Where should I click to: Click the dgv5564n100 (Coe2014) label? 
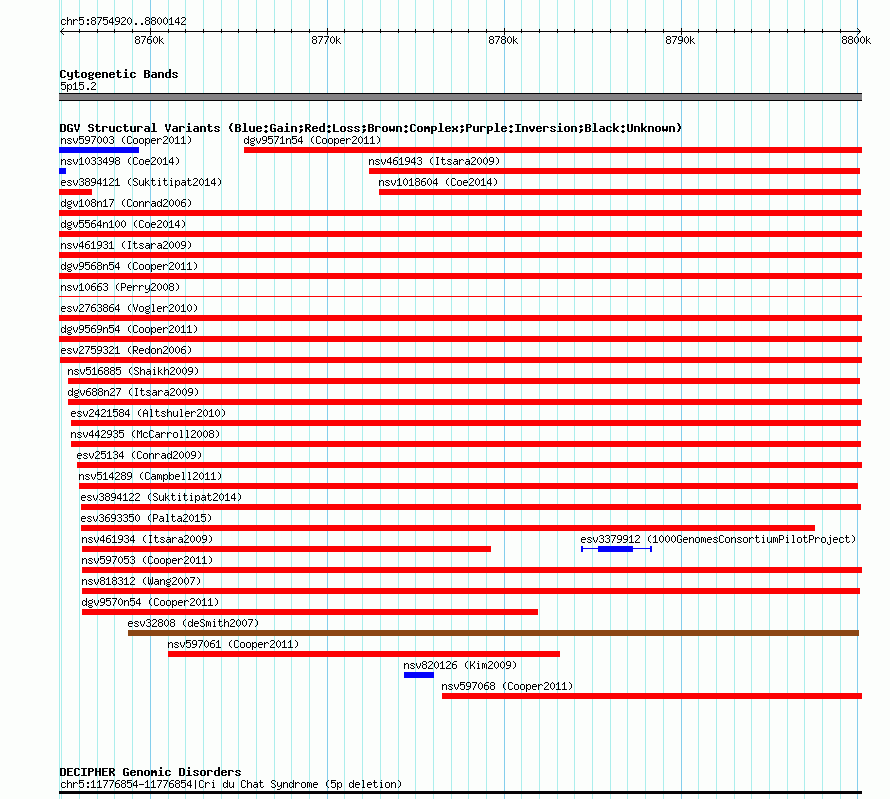click(x=123, y=224)
